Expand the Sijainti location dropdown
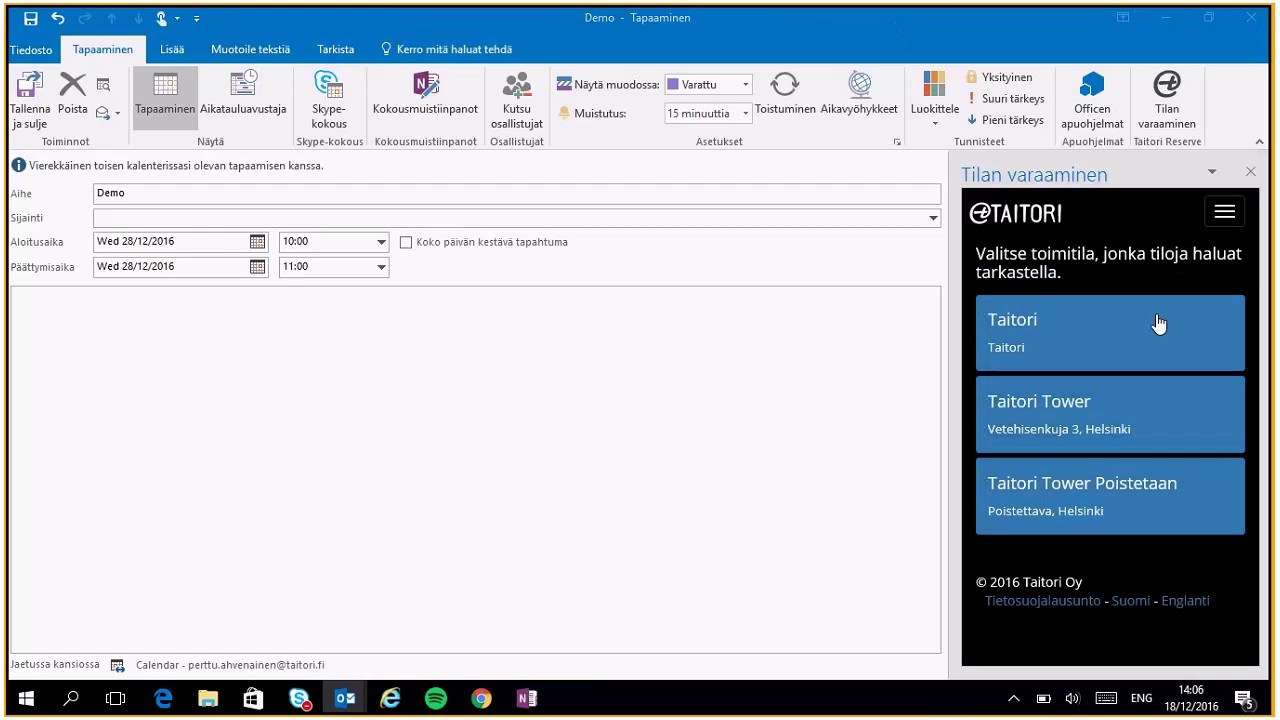The image size is (1280, 720). pos(933,218)
